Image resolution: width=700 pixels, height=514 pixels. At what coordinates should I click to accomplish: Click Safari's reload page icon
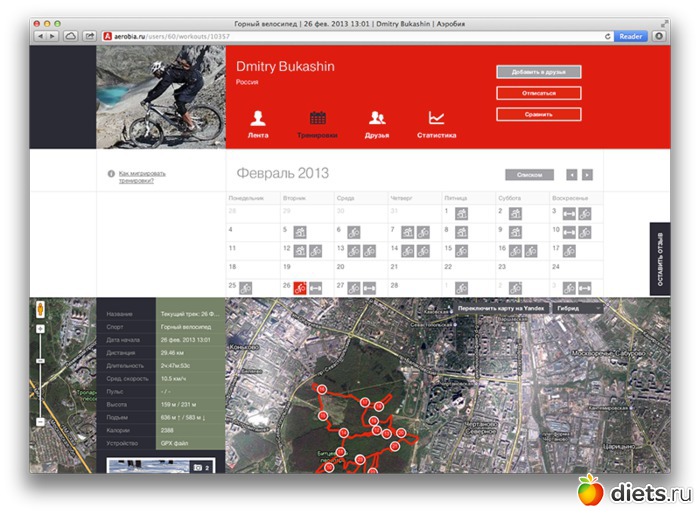point(608,36)
